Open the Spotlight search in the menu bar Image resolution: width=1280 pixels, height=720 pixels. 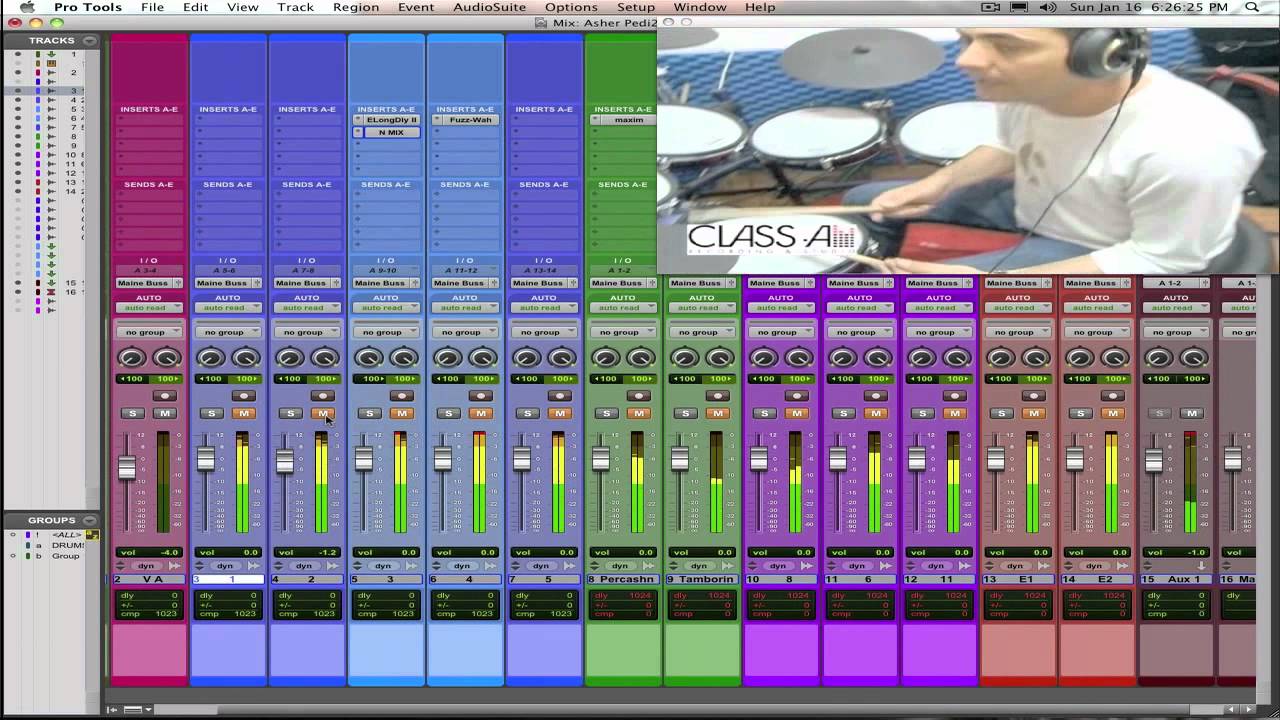click(x=1254, y=7)
